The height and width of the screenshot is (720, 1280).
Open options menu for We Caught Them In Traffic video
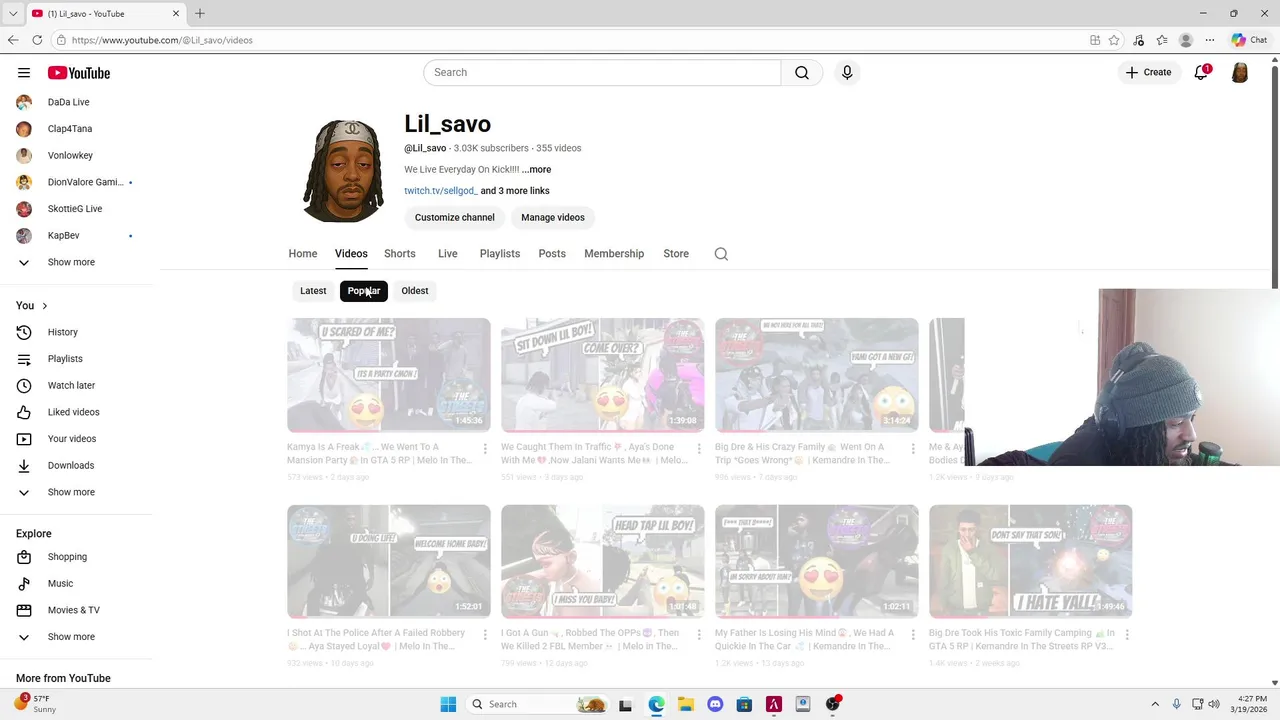699,448
